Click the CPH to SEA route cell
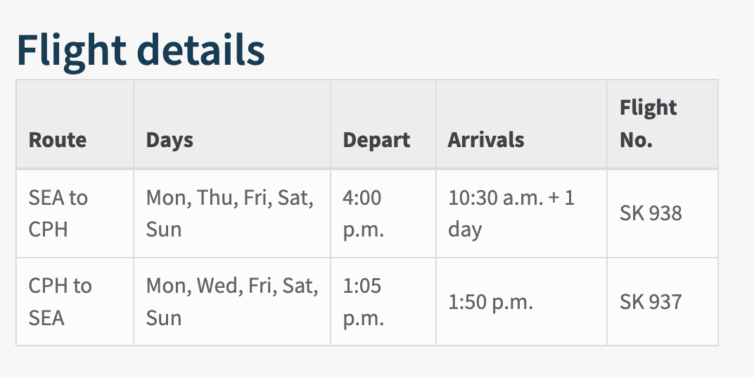 point(75,302)
